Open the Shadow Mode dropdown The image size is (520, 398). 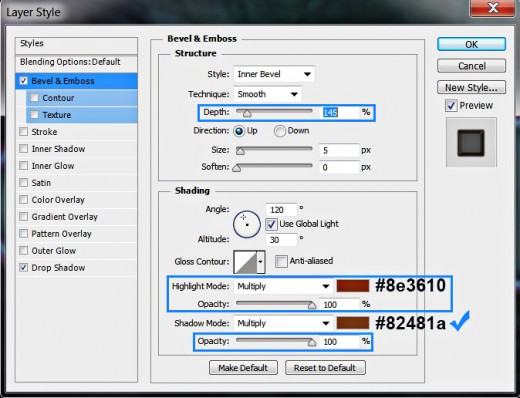tap(283, 323)
